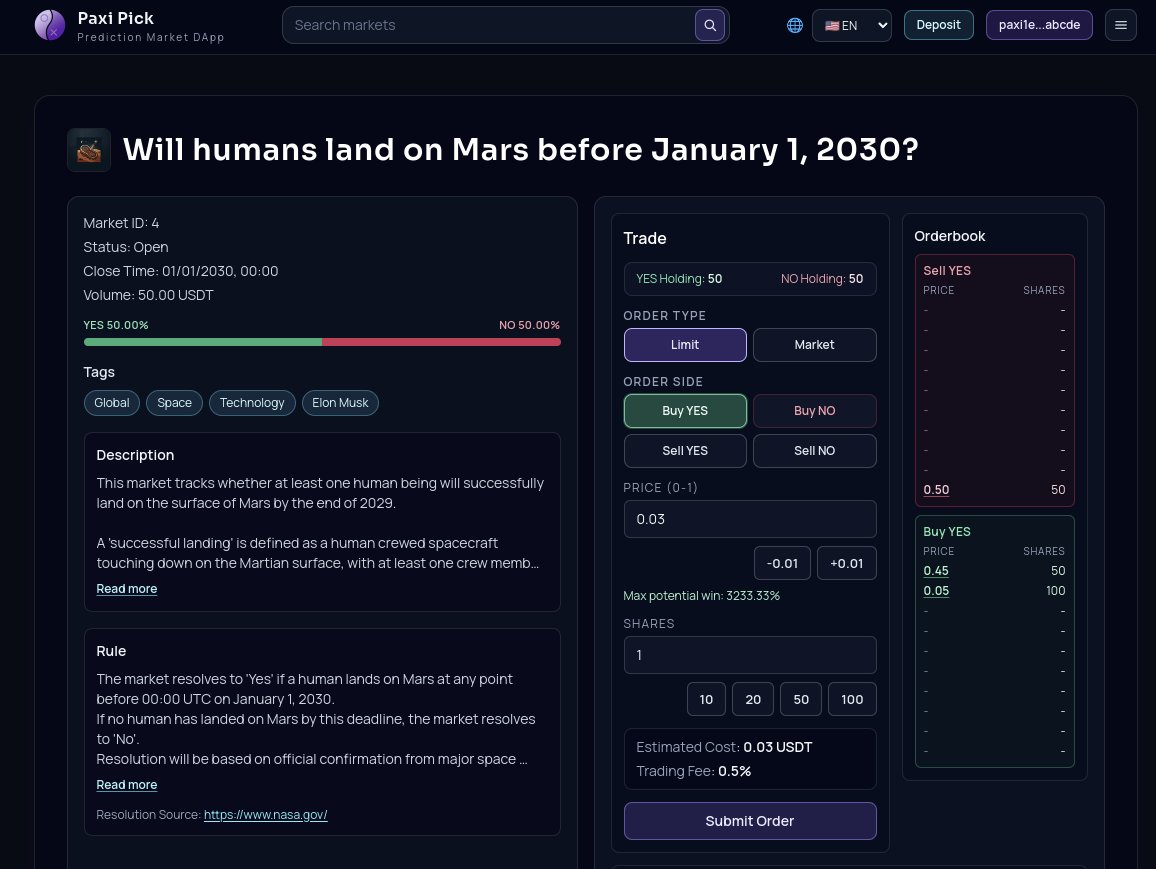Choose Buy NO order side
1156x869 pixels.
point(815,411)
